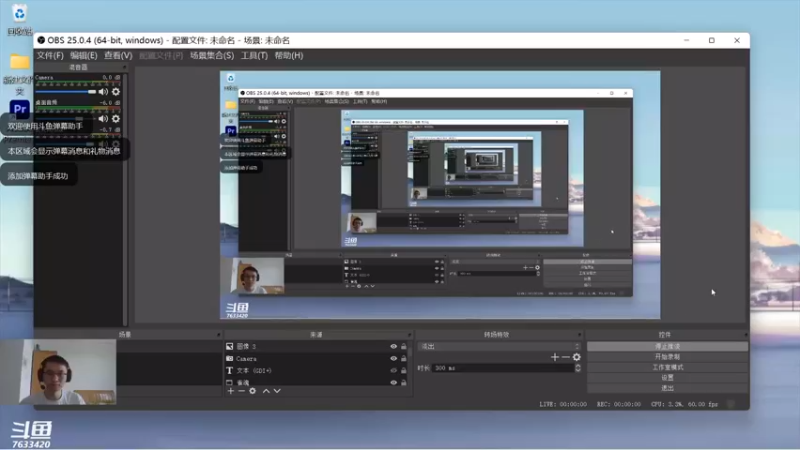800x450 pixels.
Task: Toggle eye of last source in list
Action: [x=393, y=382]
